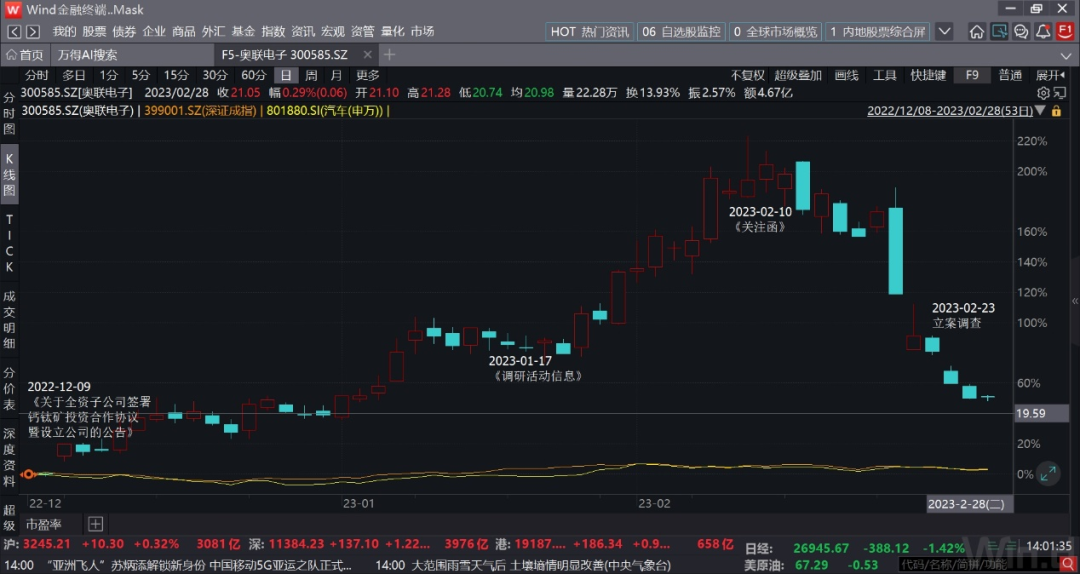Click the add indicator plus box near 市盈率
Viewport: 1080px width, 574px height.
(x=95, y=524)
